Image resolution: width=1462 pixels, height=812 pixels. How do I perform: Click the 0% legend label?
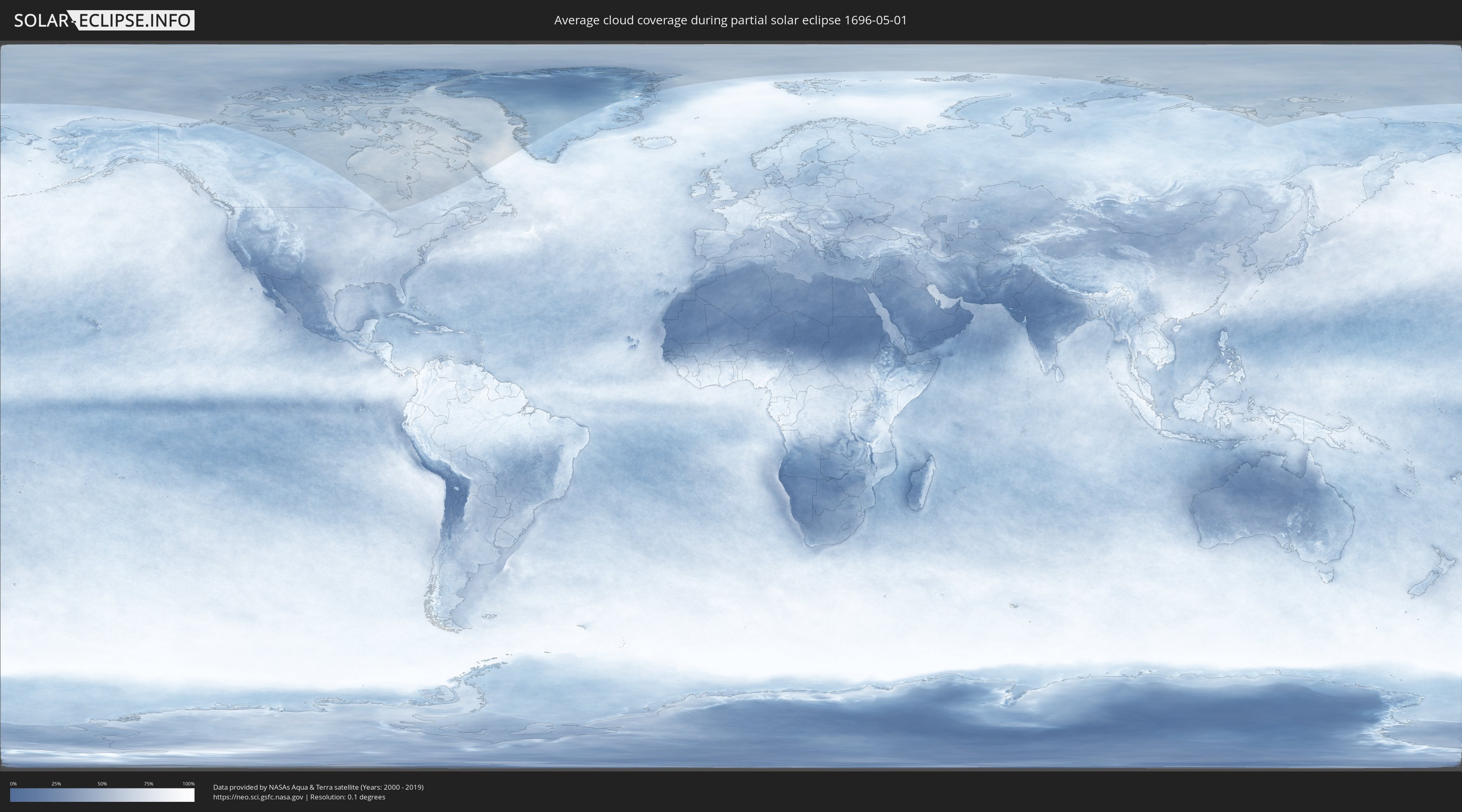[x=13, y=784]
